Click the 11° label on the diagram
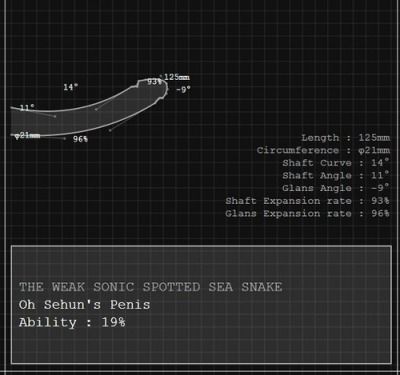Viewport: 400px width, 375px height. 27,108
